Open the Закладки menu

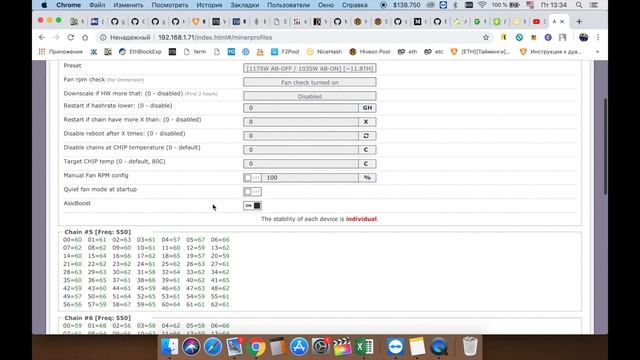coord(245,5)
